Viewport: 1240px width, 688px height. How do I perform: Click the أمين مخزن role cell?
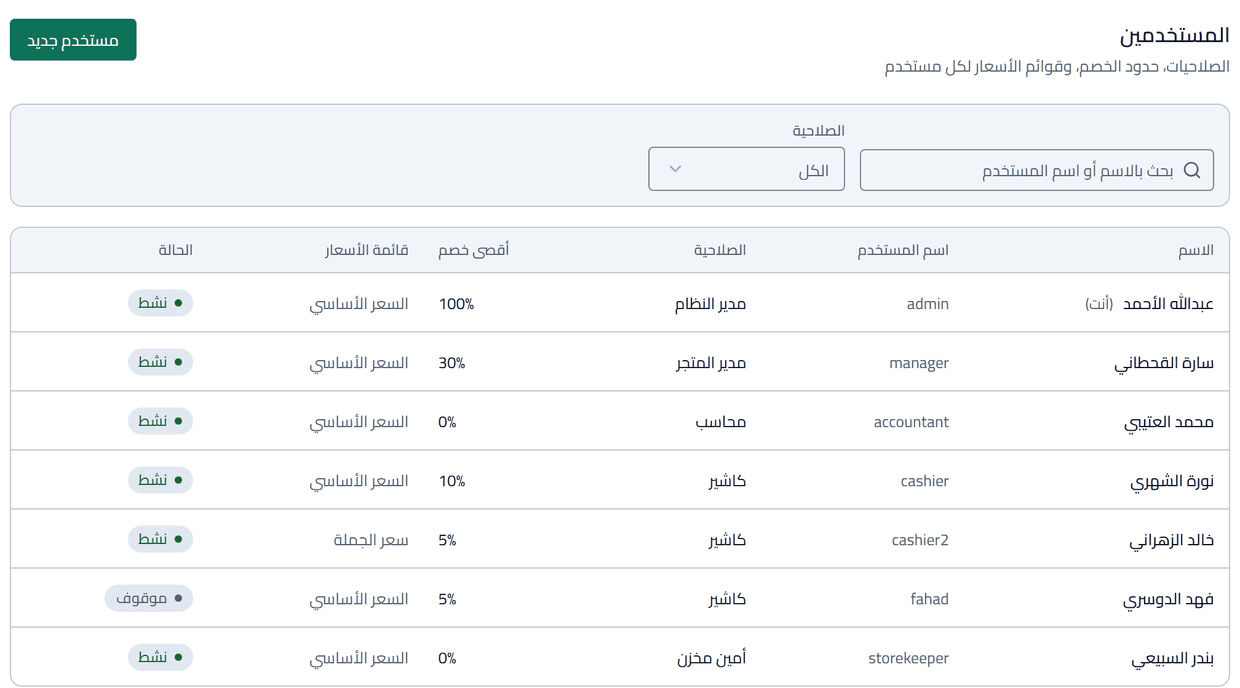click(x=711, y=658)
